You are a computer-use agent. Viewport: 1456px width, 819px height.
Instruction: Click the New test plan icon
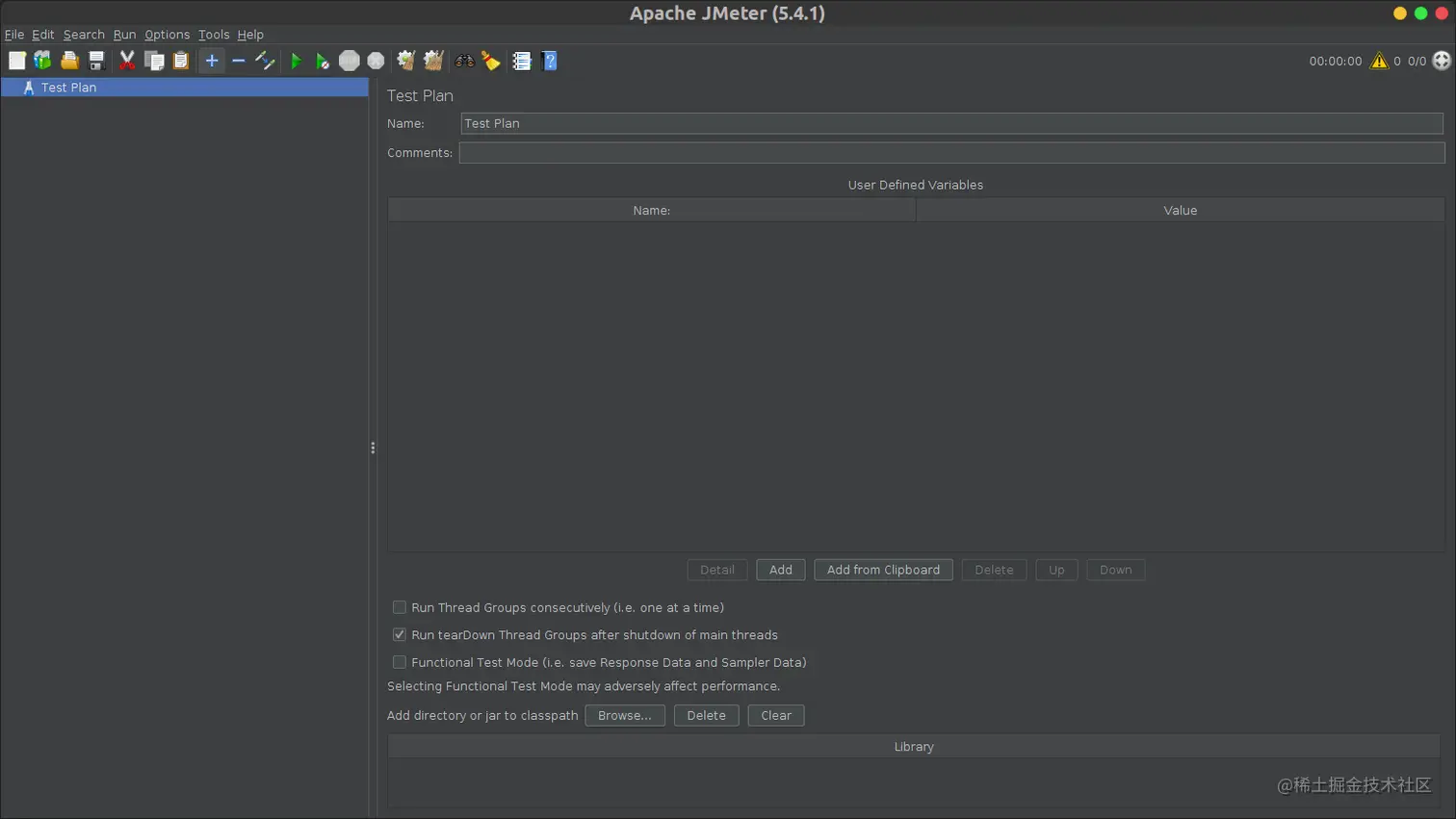[16, 61]
